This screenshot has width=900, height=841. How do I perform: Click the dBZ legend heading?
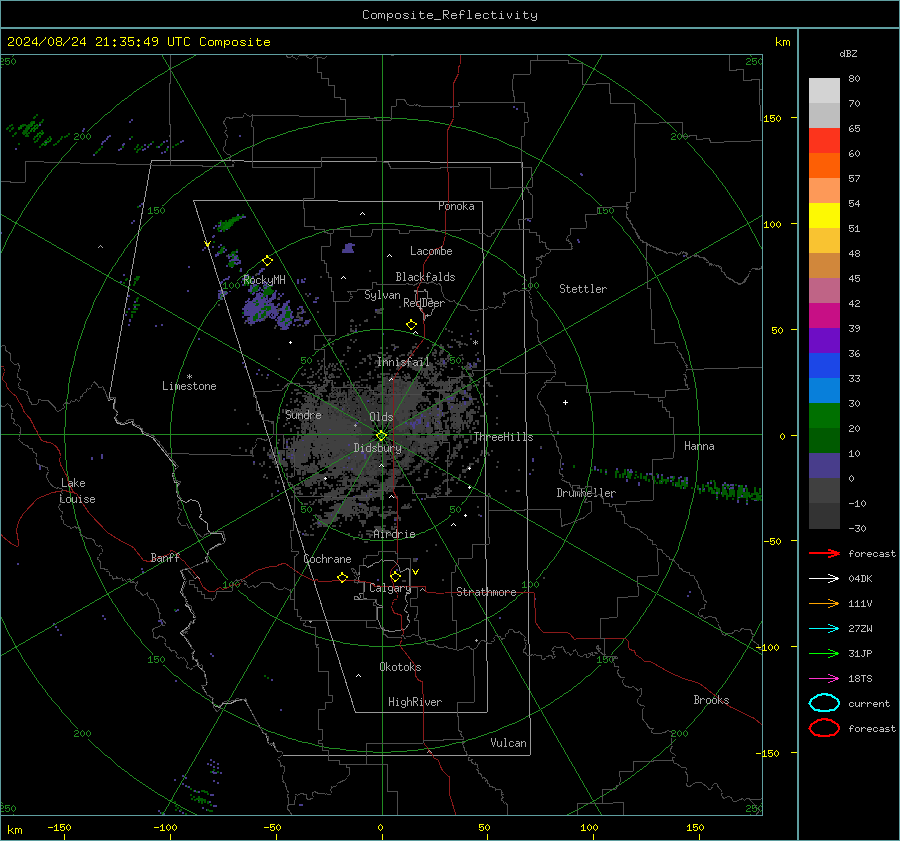pos(848,53)
